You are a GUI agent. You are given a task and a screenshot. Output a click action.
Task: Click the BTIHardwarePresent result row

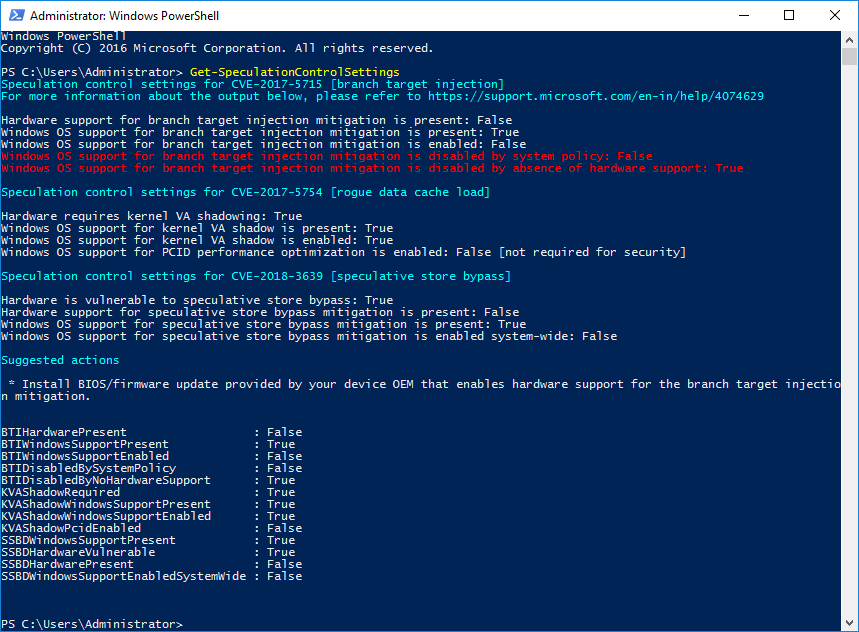[151, 432]
